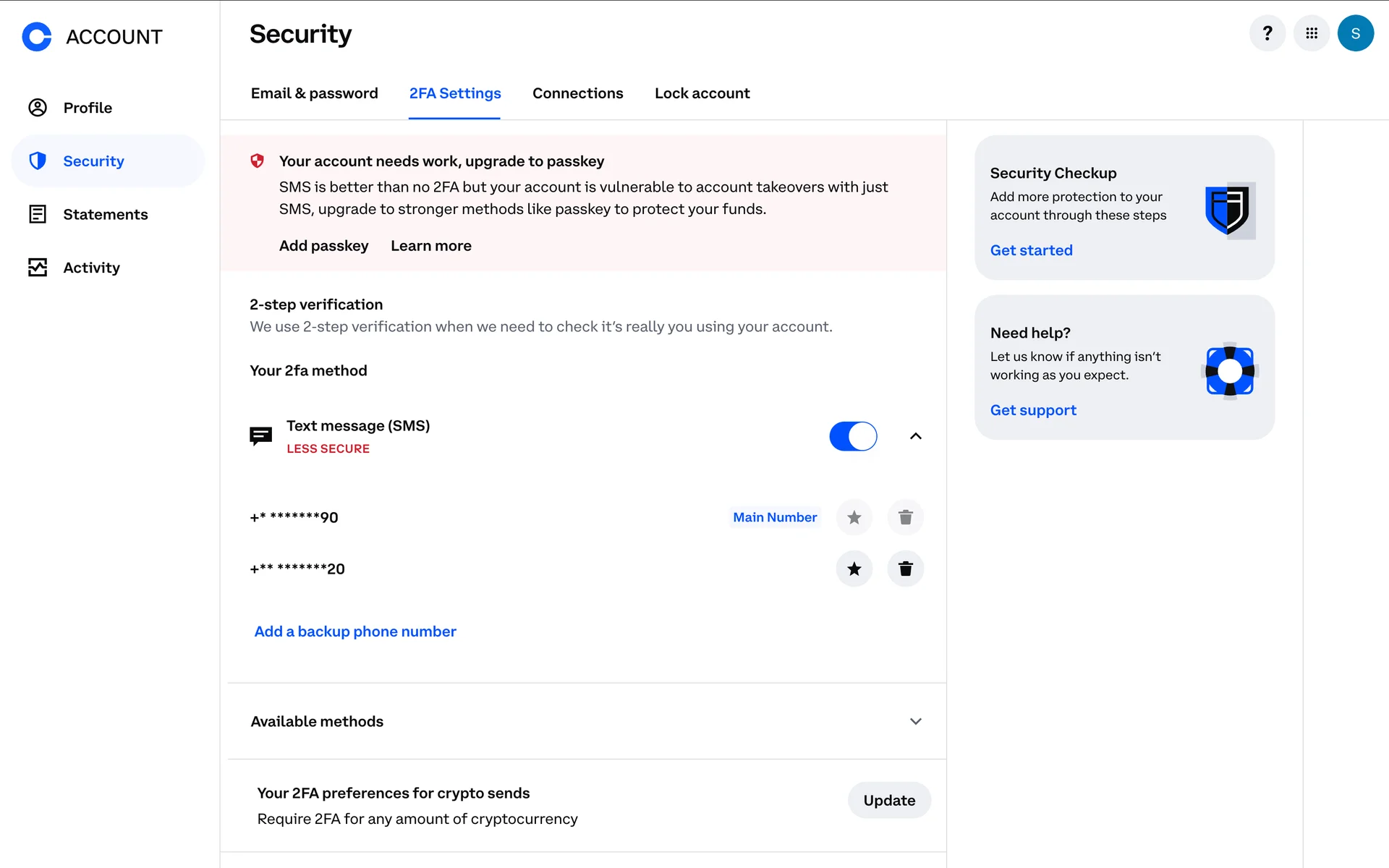Open the Lock account tab
This screenshot has width=1389, height=868.
(702, 93)
